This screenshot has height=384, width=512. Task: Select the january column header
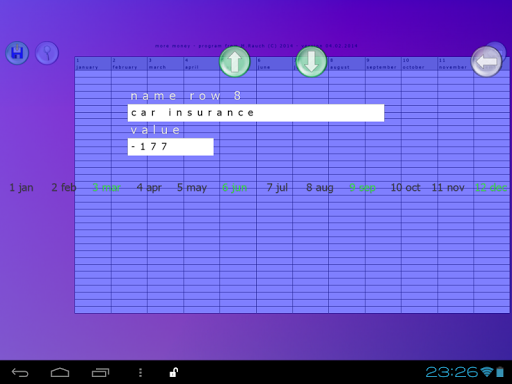(93, 64)
